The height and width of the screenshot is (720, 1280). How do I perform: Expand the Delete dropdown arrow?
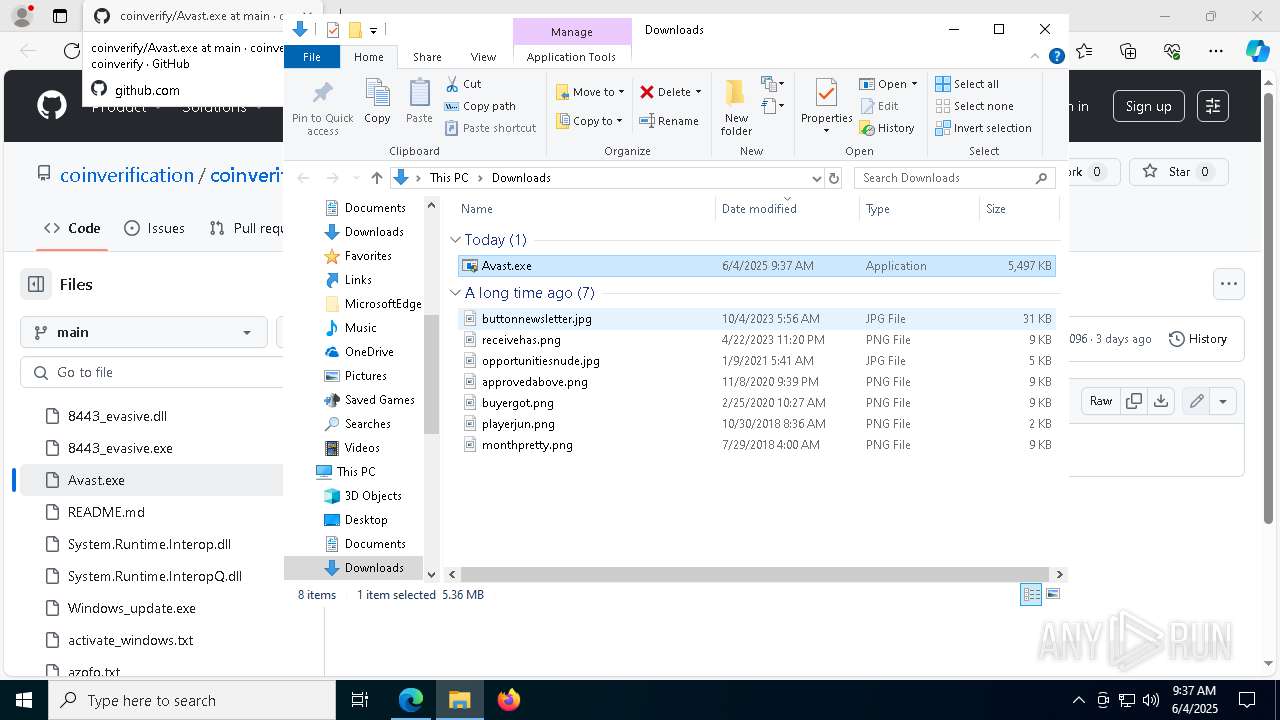coord(698,92)
